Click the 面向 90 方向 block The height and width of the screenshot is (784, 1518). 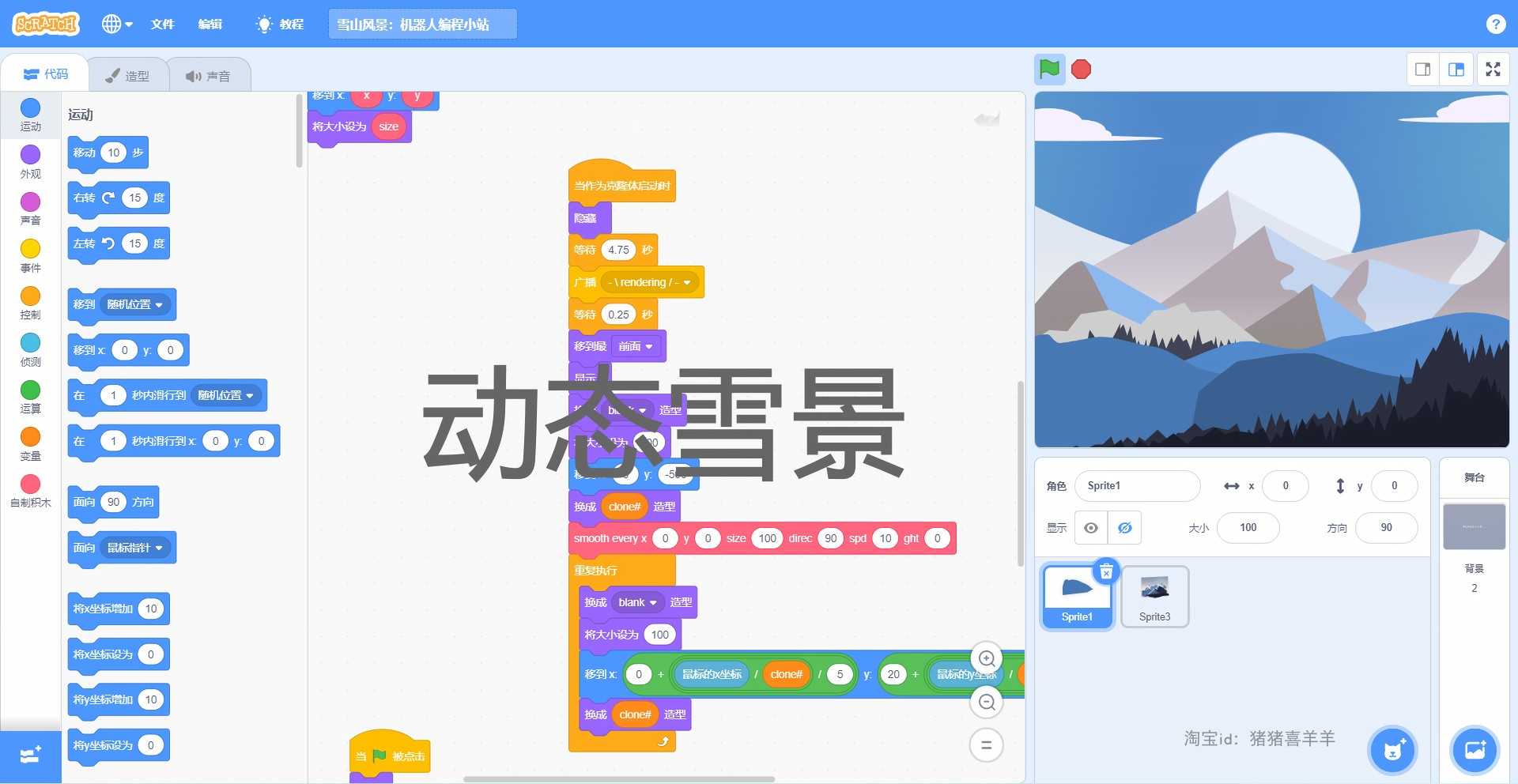point(115,503)
